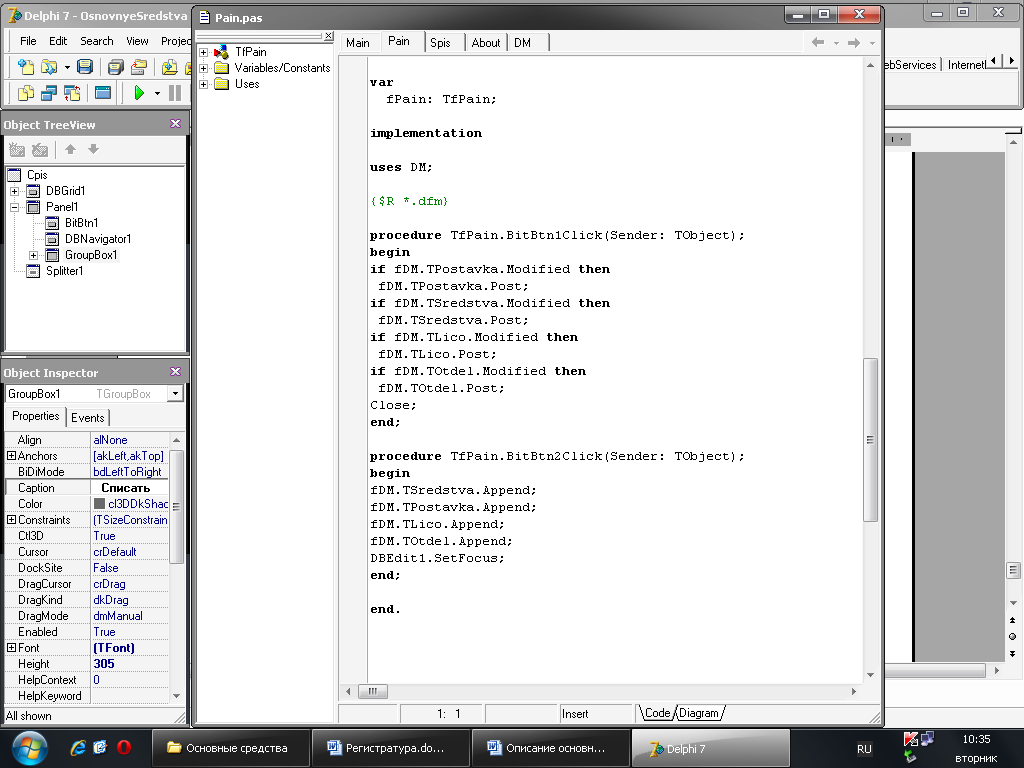The width and height of the screenshot is (1024, 768).
Task: Select Cpis root in Object TreeView
Action: (37, 175)
